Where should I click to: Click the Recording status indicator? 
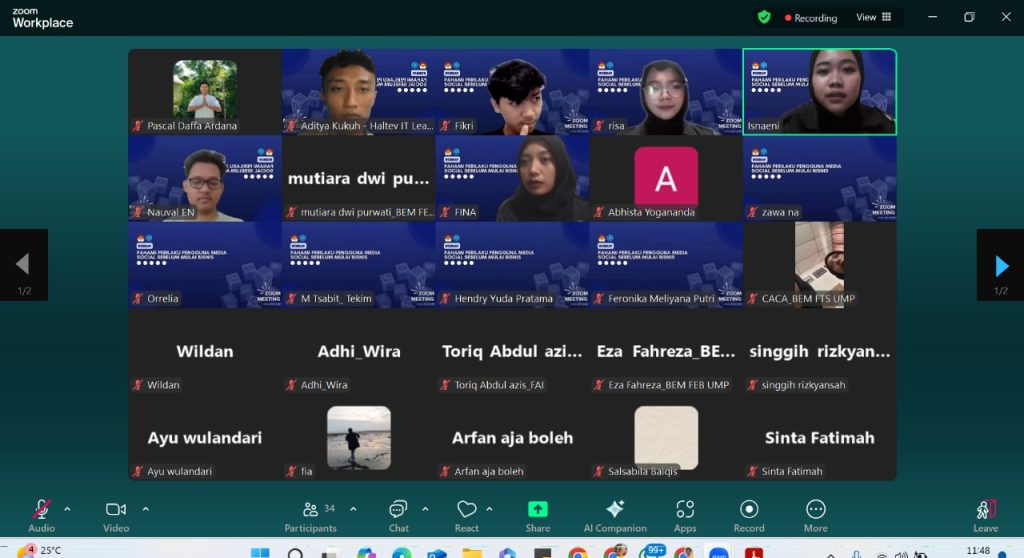pyautogui.click(x=811, y=18)
